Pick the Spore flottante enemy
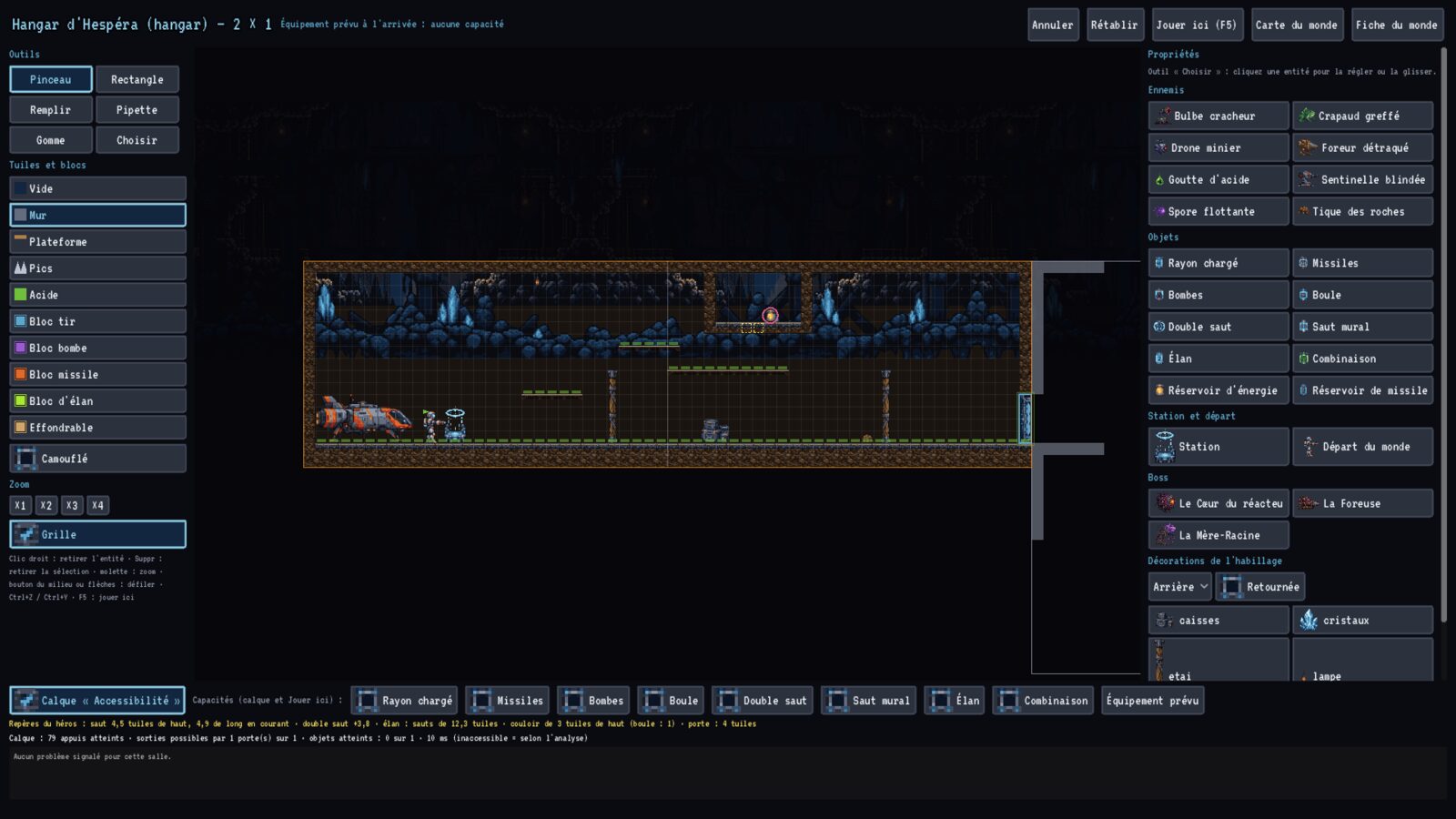Screen dimensions: 1456x819 [x=1218, y=211]
